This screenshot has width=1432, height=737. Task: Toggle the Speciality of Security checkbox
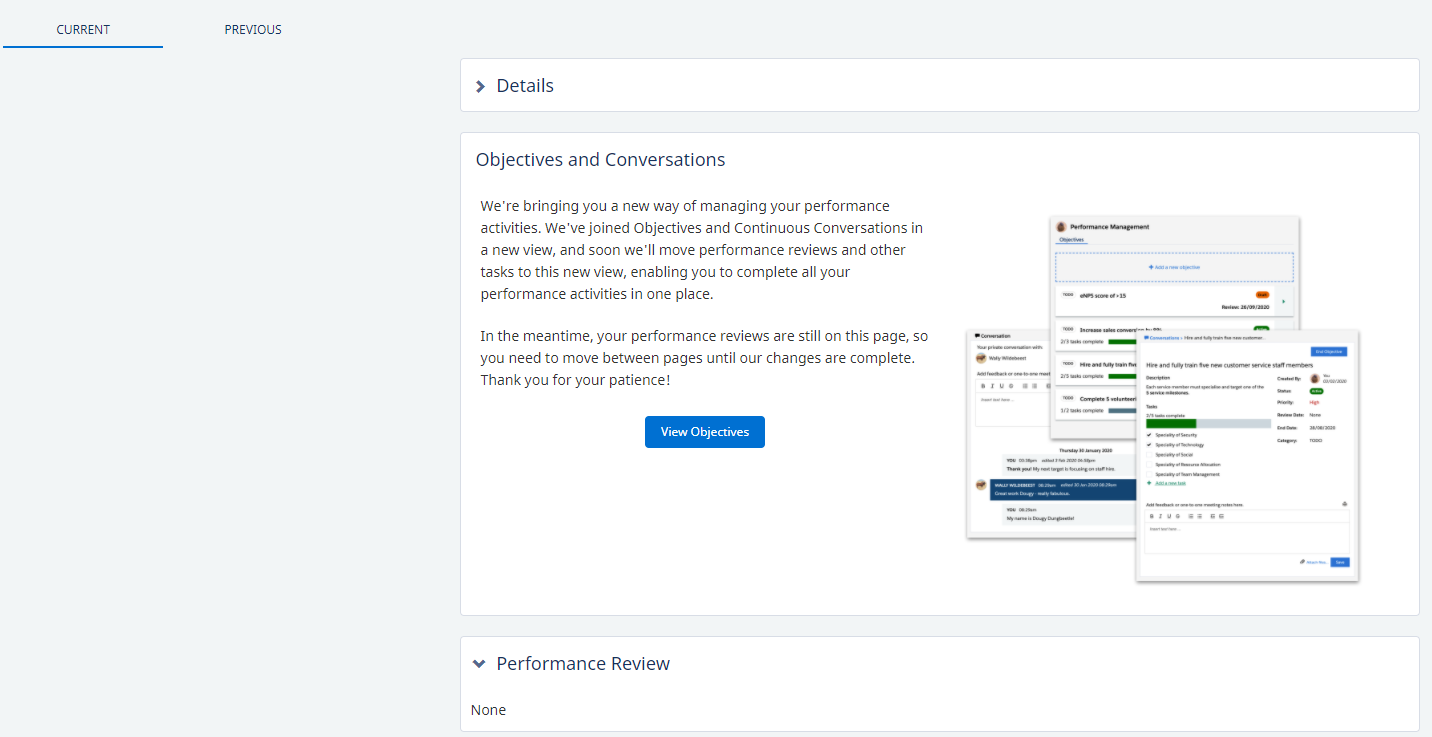pyautogui.click(x=1149, y=435)
